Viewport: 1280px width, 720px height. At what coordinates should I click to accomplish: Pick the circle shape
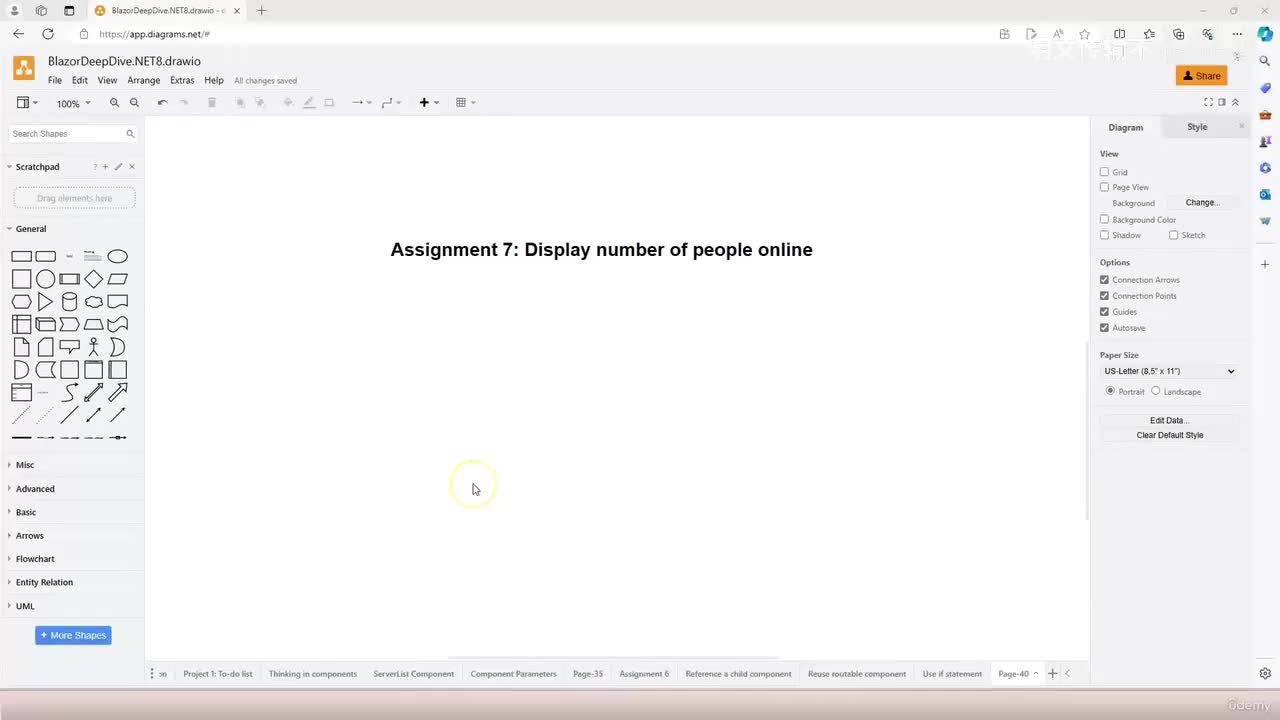tap(45, 279)
